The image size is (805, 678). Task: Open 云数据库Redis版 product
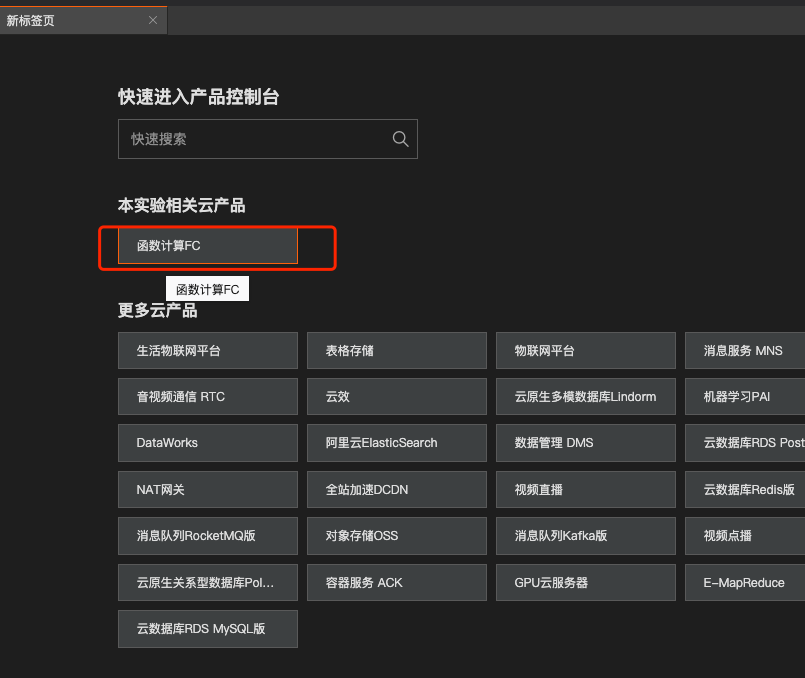pos(745,490)
